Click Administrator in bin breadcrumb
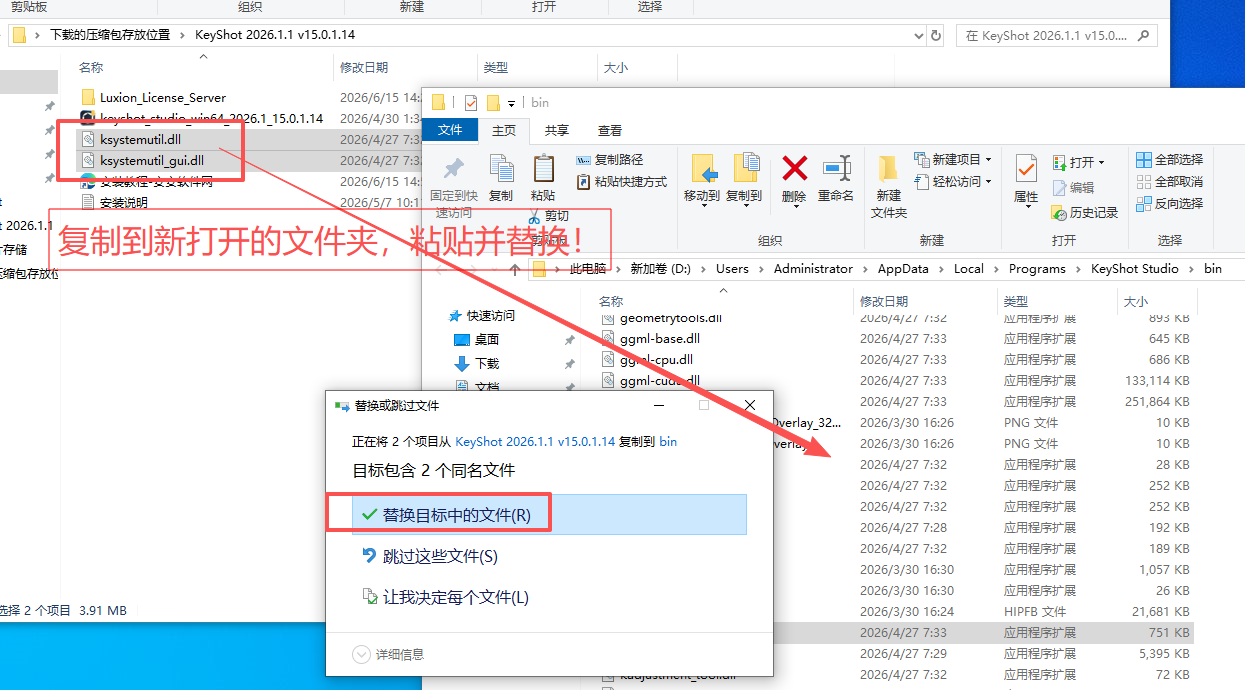Screen dimensions: 1245x690 coord(813,269)
